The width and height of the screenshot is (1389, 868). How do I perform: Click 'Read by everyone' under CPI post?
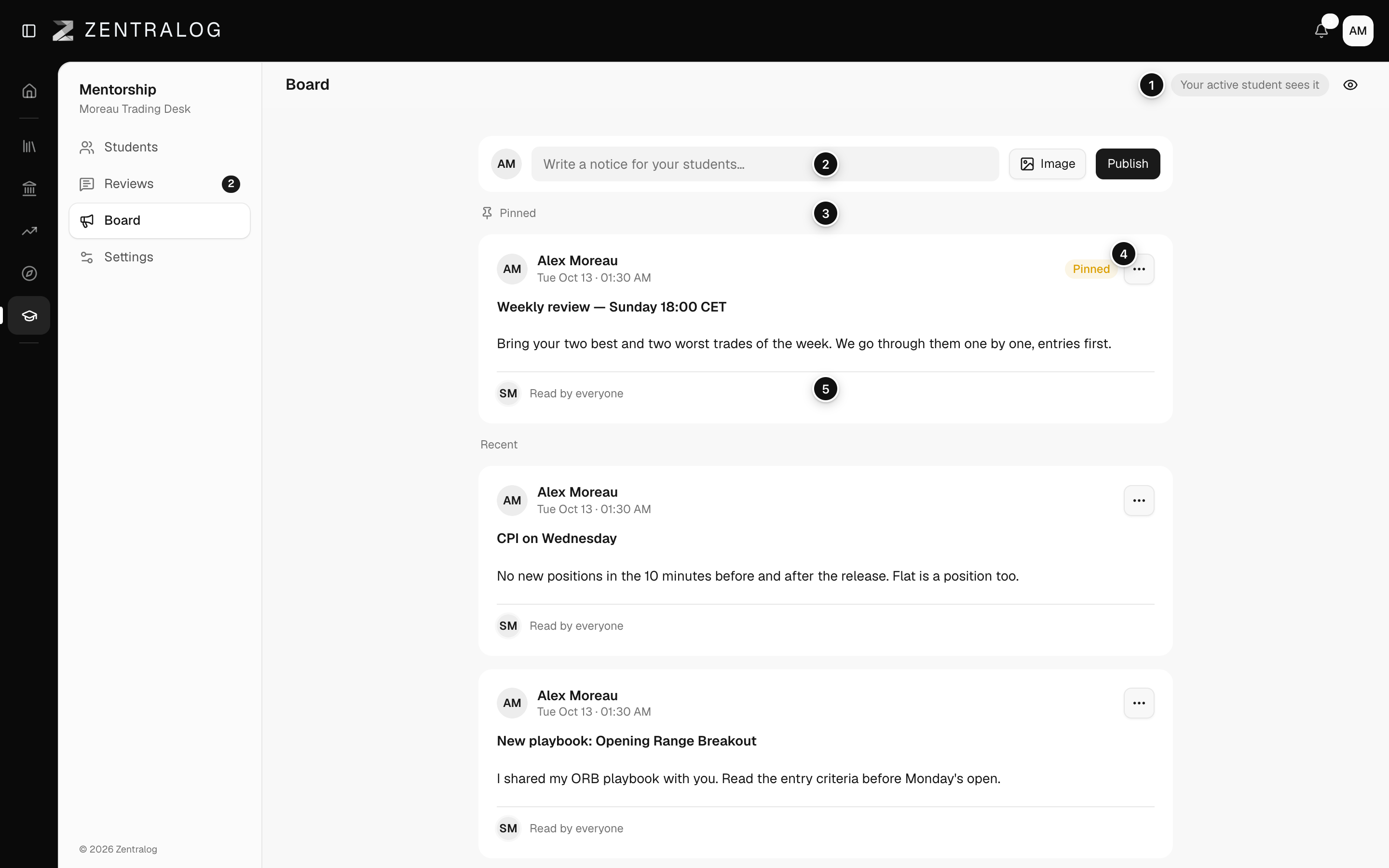576,626
